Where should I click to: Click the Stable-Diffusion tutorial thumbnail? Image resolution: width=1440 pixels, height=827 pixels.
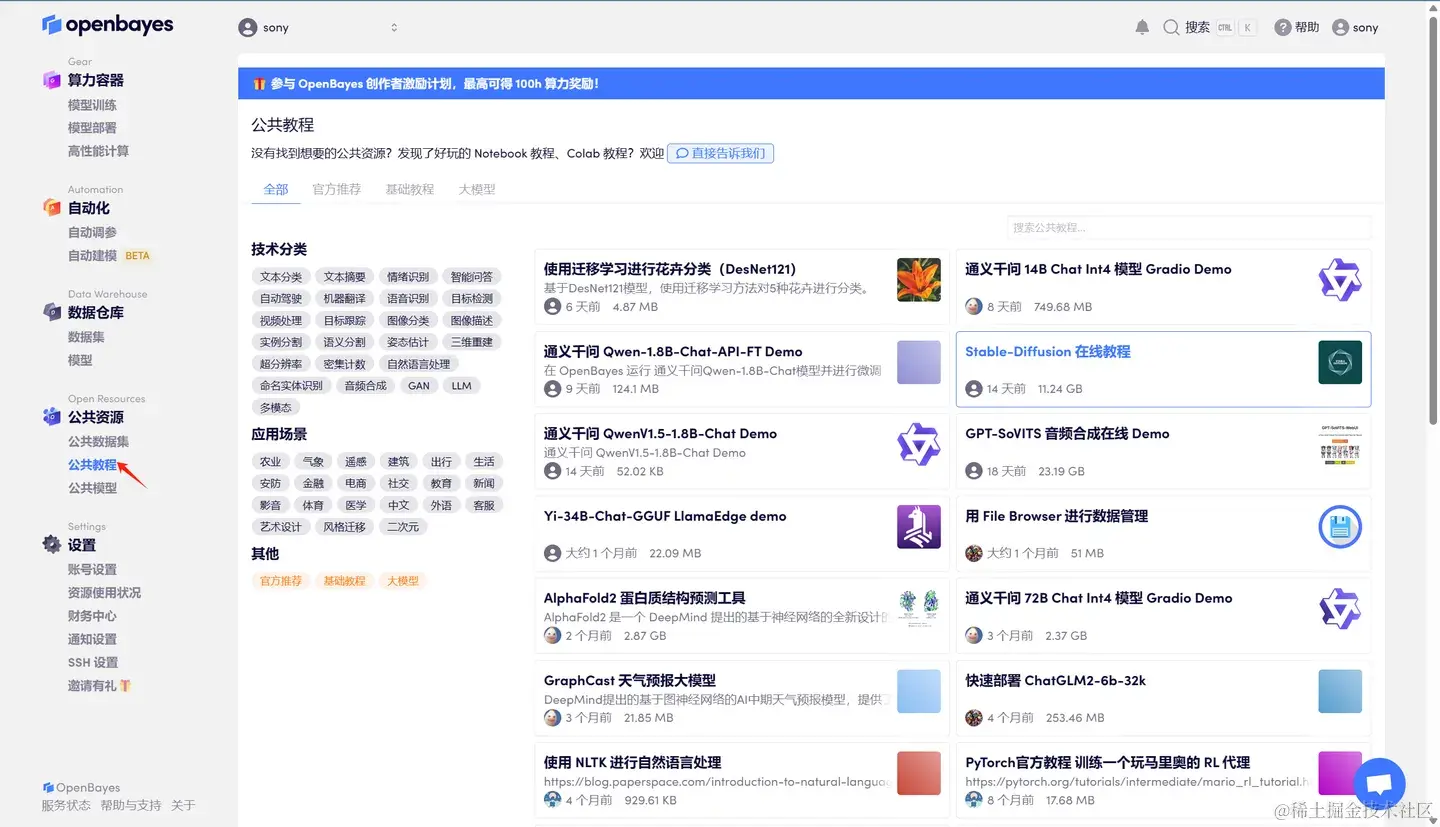1340,362
